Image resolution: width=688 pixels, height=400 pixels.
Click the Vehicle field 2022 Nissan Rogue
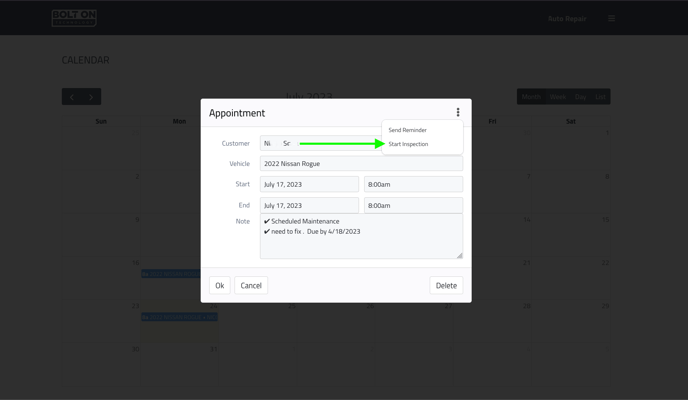tap(361, 164)
